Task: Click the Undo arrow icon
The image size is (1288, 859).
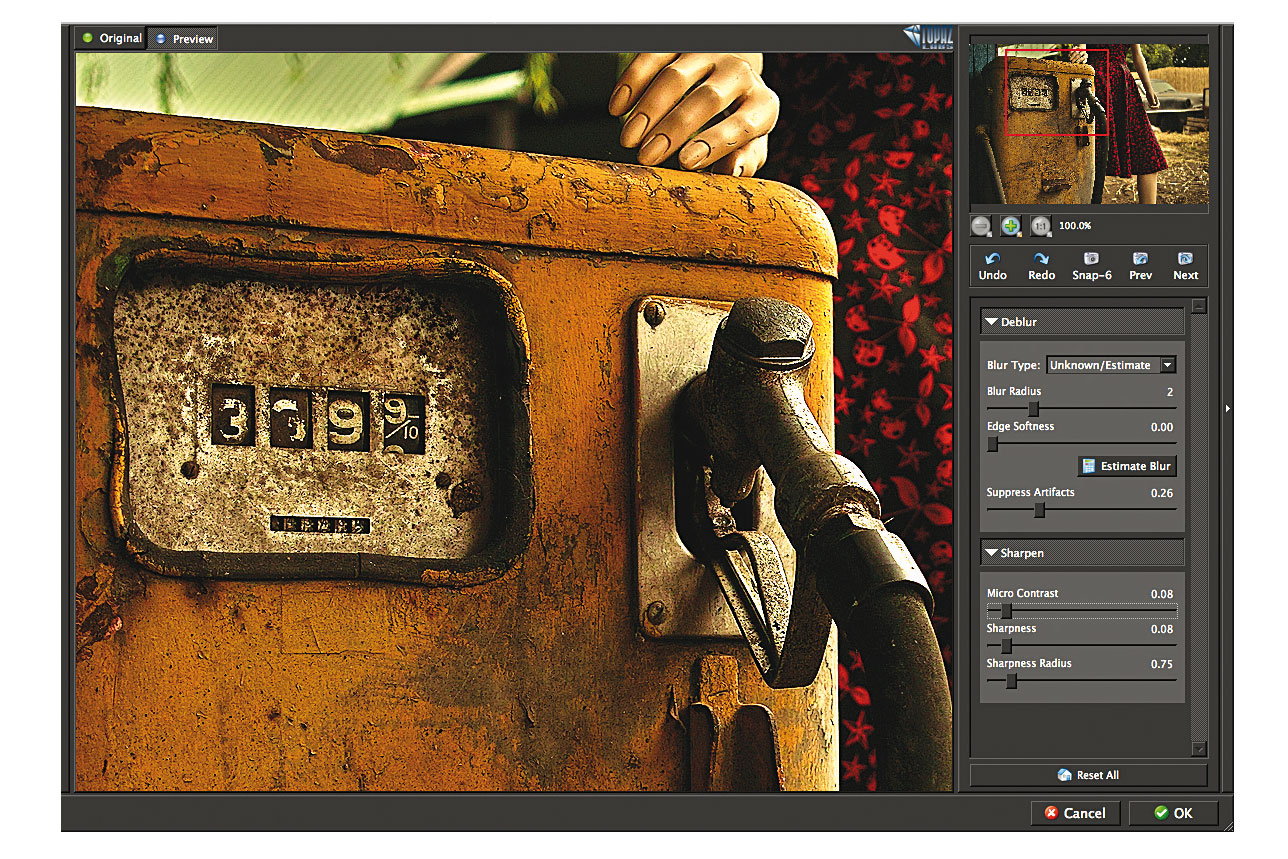Action: [x=992, y=259]
